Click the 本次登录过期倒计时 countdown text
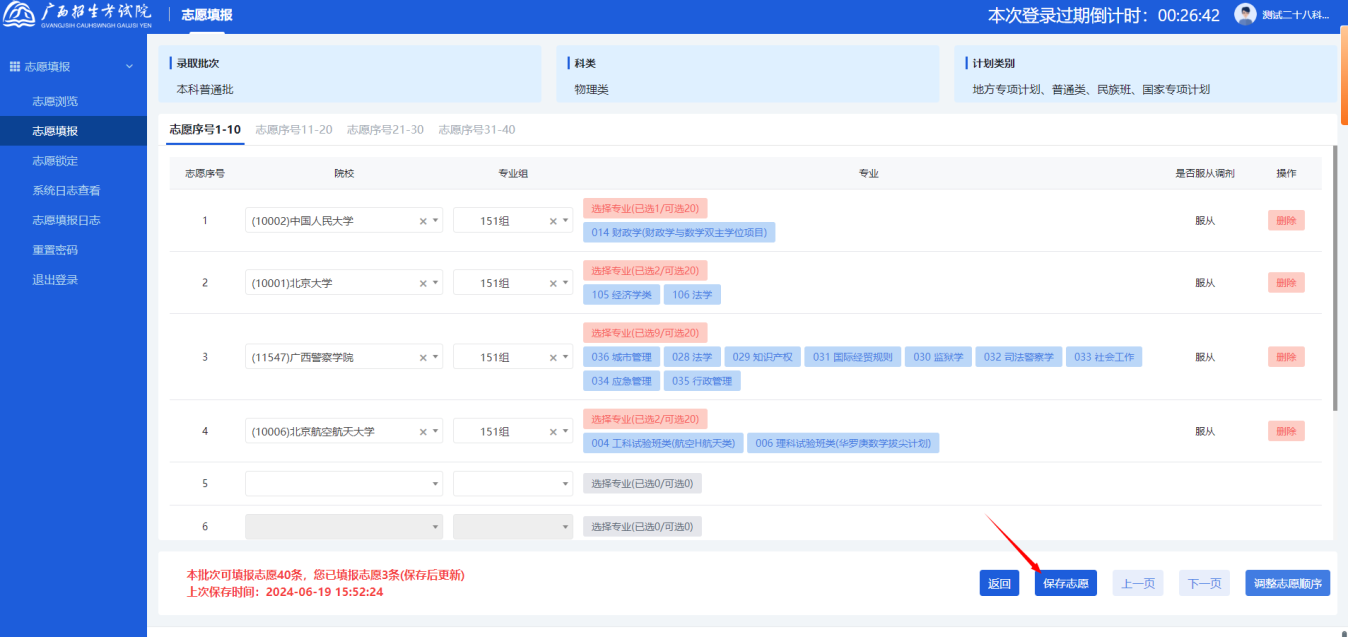 [x=1102, y=15]
